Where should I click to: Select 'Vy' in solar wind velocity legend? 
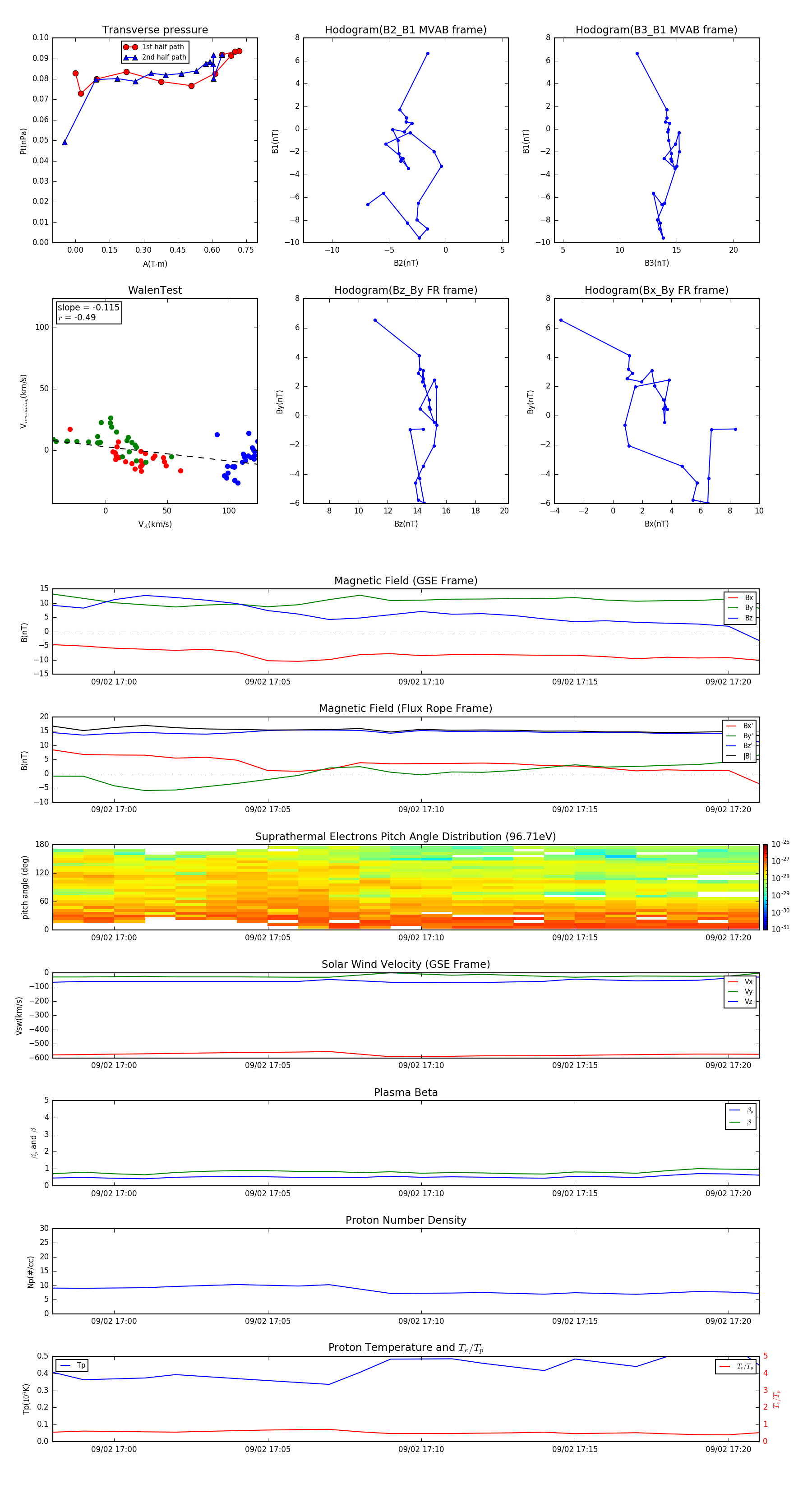pyautogui.click(x=740, y=992)
